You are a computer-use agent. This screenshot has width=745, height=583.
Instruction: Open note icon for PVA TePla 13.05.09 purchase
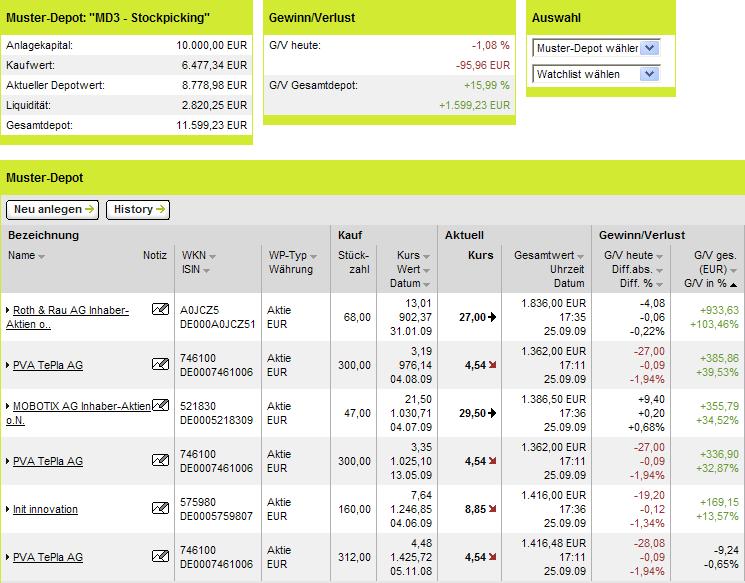(x=160, y=460)
